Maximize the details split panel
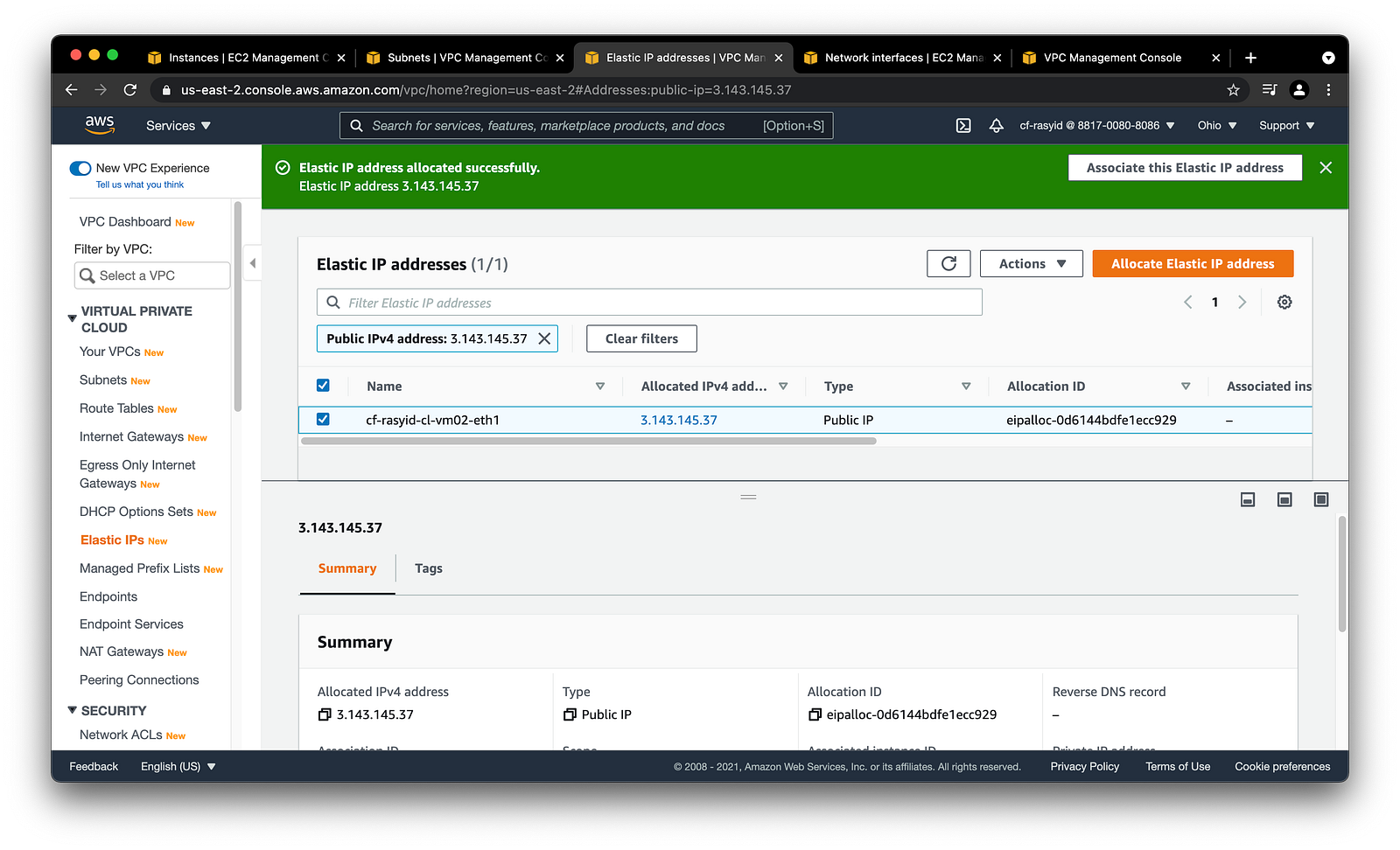 click(x=1321, y=499)
